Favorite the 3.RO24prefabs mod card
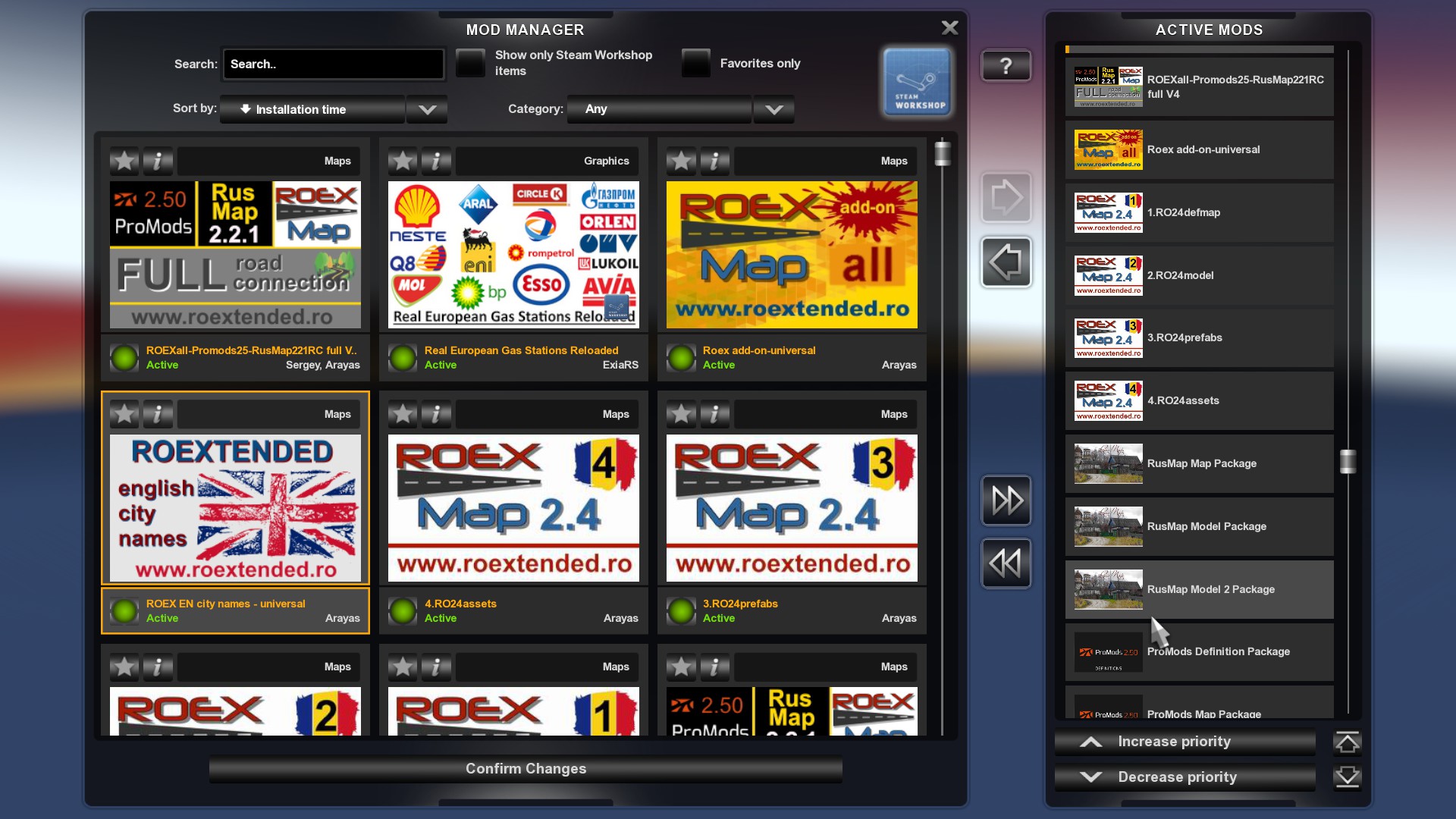 (x=681, y=414)
